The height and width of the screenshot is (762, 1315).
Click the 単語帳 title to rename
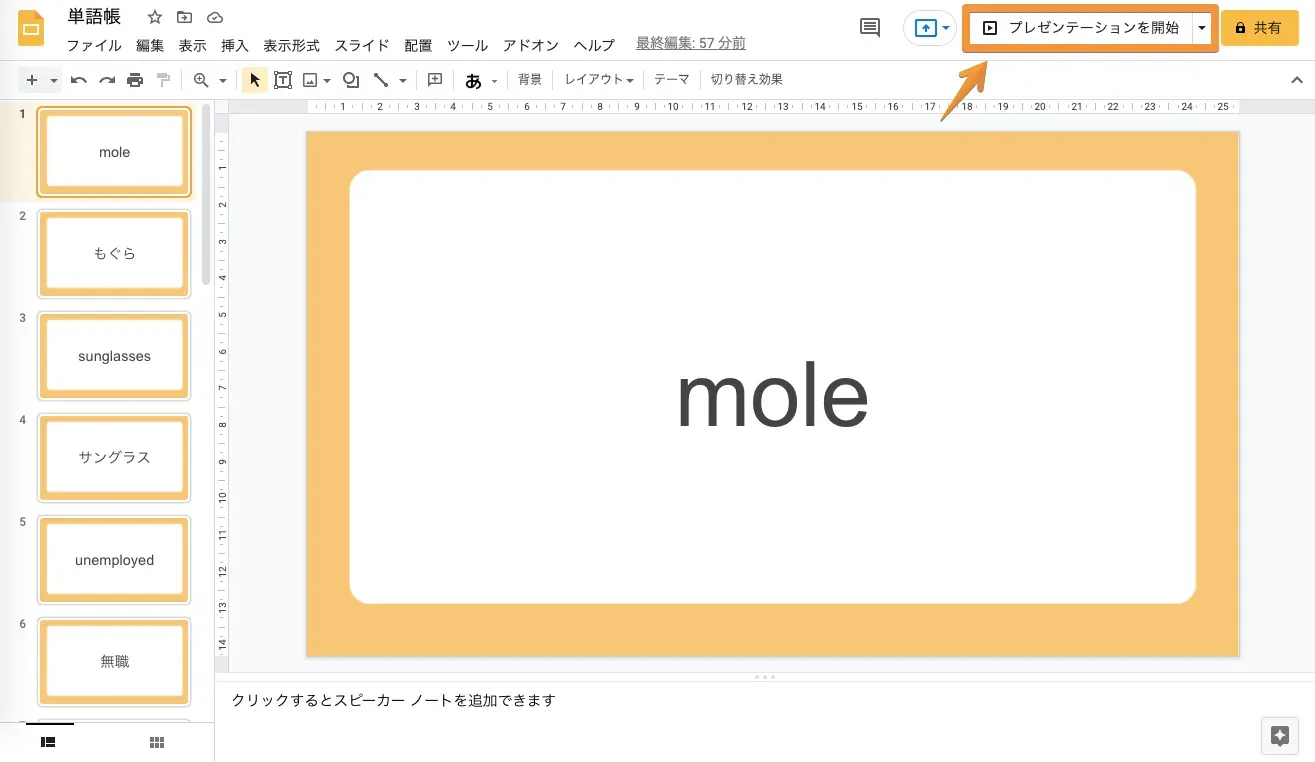coord(94,17)
